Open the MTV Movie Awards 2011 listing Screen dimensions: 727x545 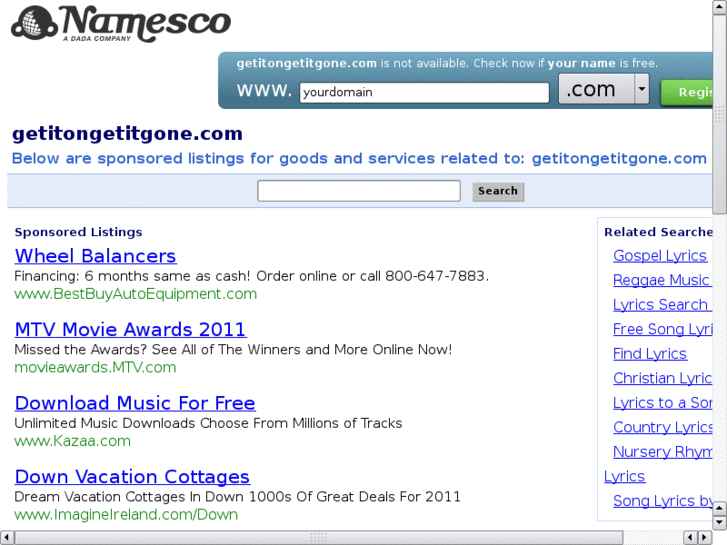(130, 330)
